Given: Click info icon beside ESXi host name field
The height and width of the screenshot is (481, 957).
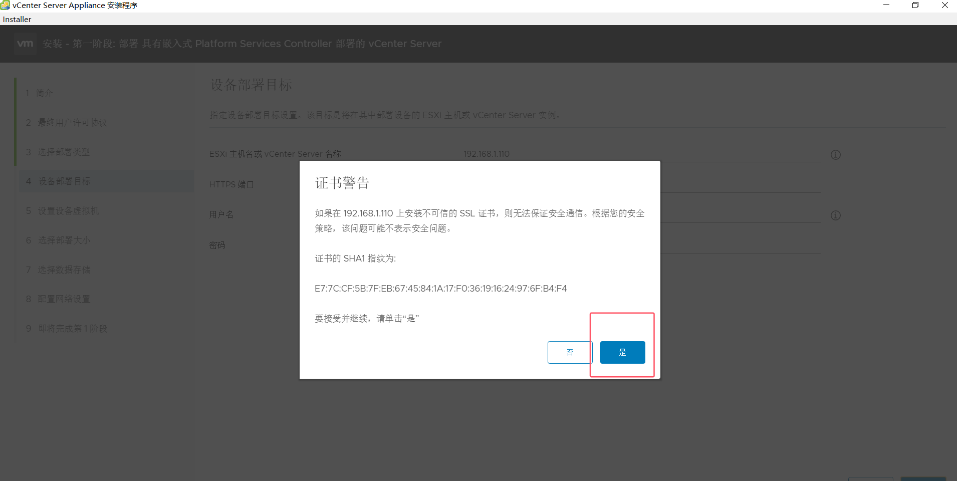Looking at the screenshot, I should pos(836,155).
